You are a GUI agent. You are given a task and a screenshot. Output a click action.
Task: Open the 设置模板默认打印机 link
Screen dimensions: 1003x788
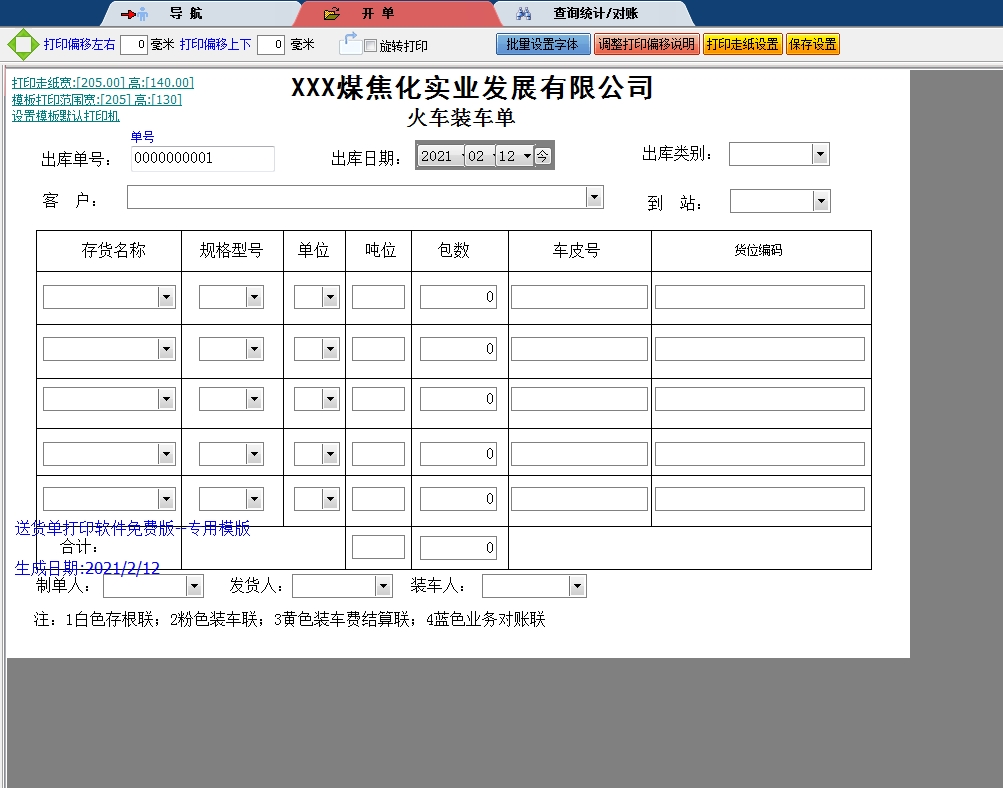coord(66,116)
